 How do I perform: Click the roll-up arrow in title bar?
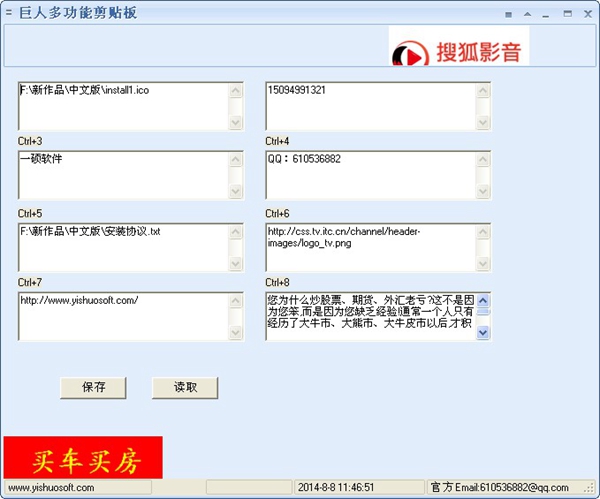point(526,13)
